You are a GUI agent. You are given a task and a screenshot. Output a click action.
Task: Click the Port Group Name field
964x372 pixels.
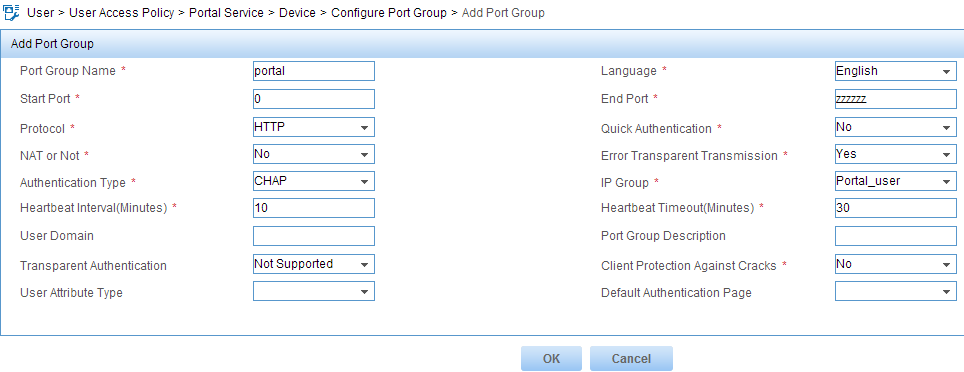point(314,71)
